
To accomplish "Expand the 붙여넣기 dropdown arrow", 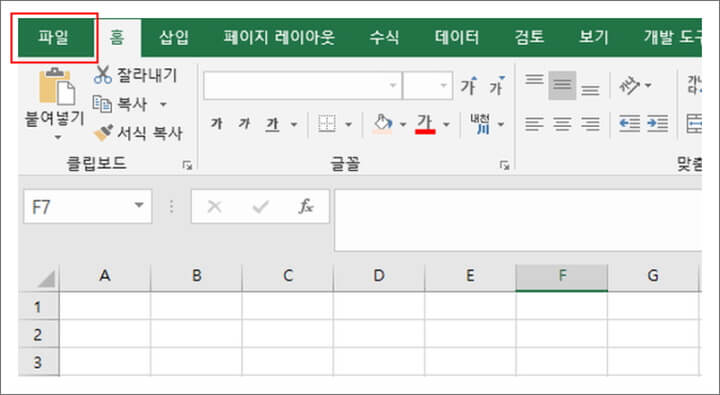I will pyautogui.click(x=57, y=137).
